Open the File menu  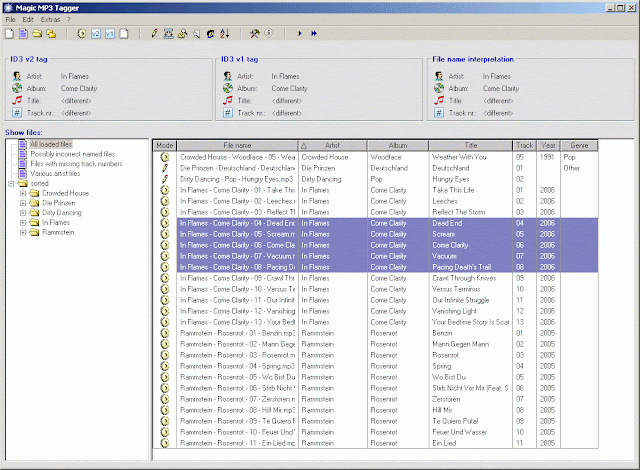click(x=11, y=20)
